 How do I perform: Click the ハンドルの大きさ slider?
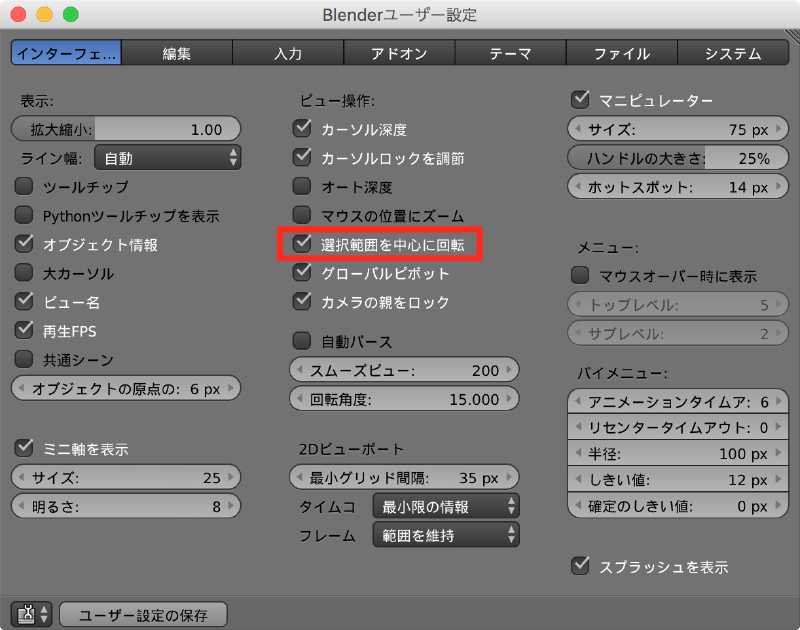pyautogui.click(x=671, y=158)
